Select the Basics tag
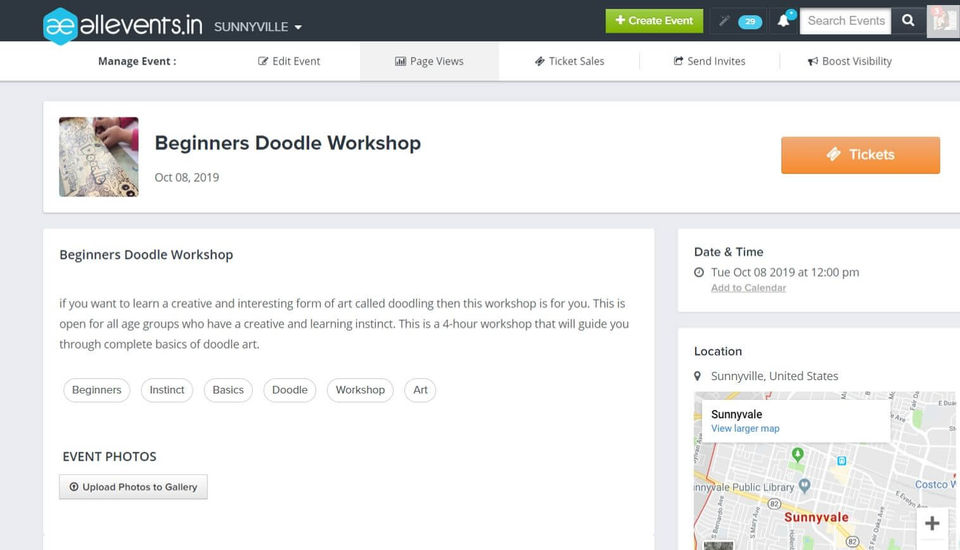The image size is (960, 550). pos(228,390)
